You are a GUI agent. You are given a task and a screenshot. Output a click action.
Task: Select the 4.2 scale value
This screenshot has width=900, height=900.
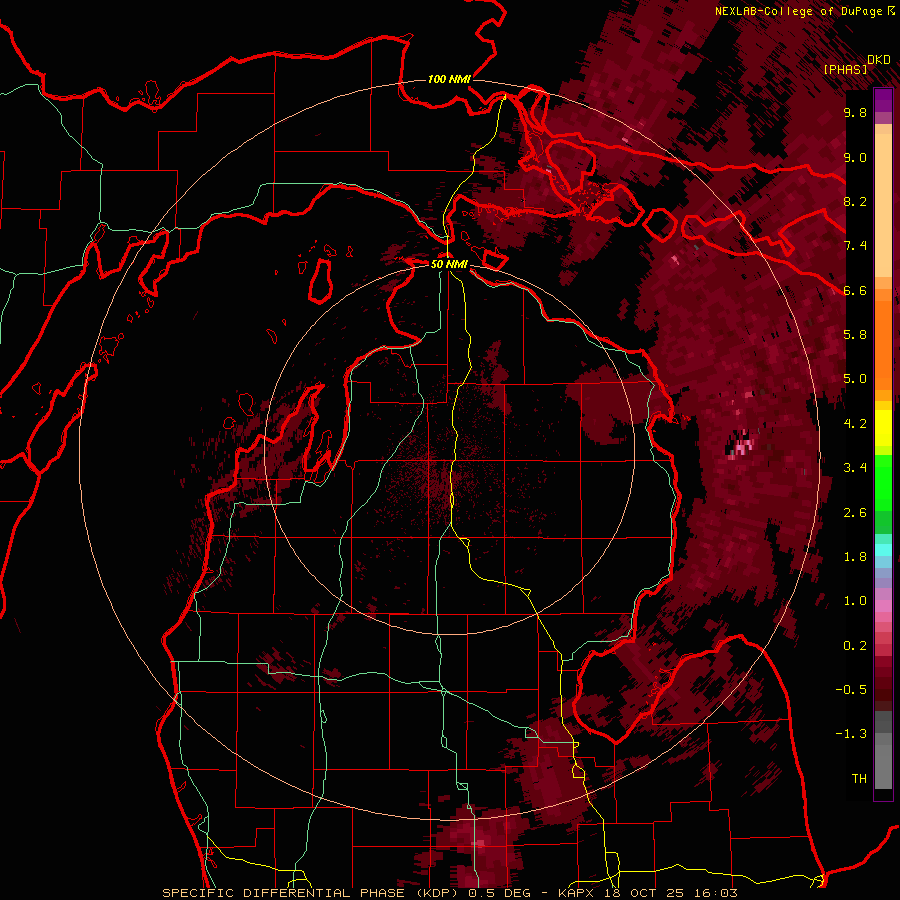coord(855,424)
